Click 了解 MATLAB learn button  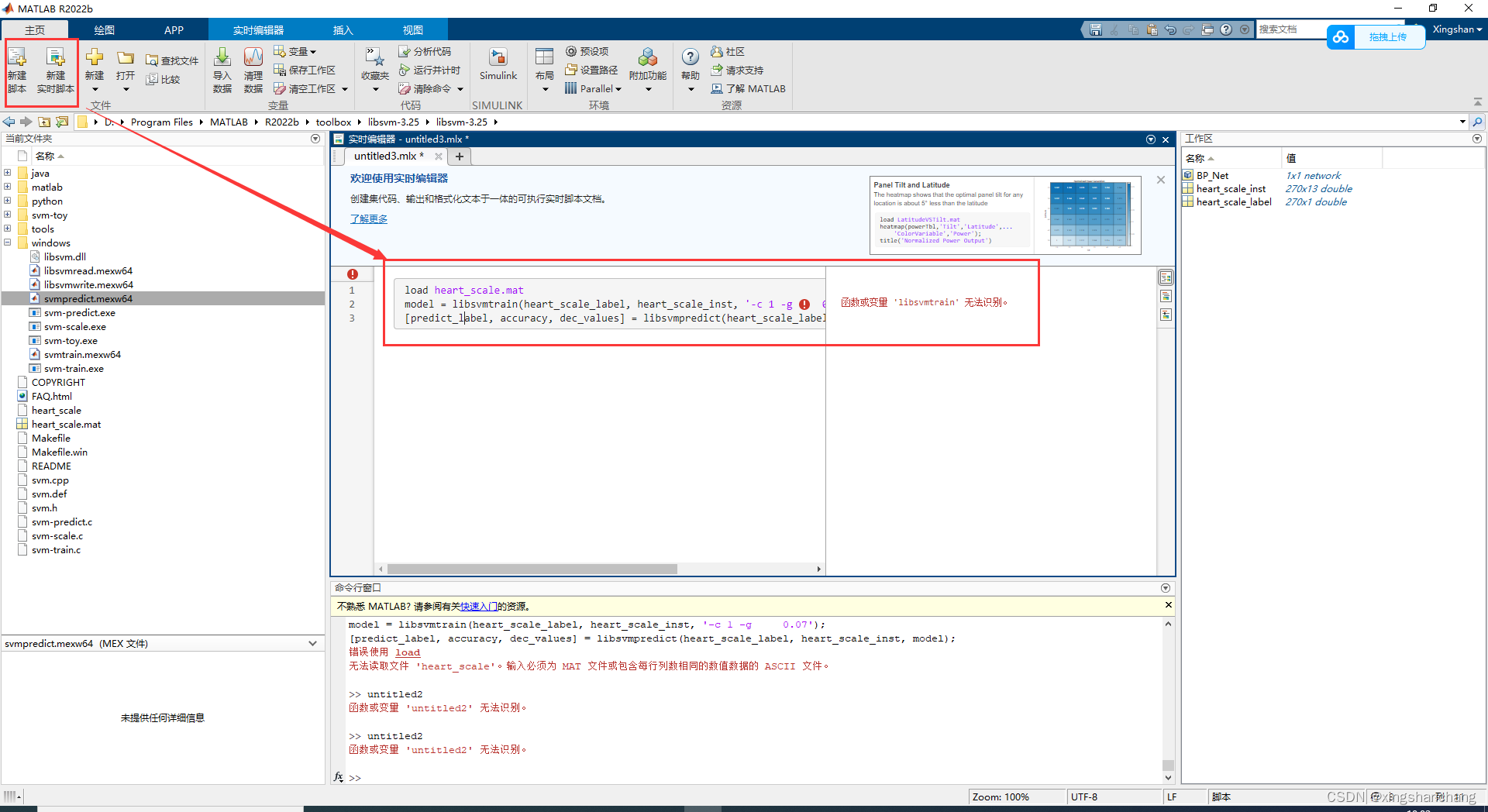tap(749, 89)
